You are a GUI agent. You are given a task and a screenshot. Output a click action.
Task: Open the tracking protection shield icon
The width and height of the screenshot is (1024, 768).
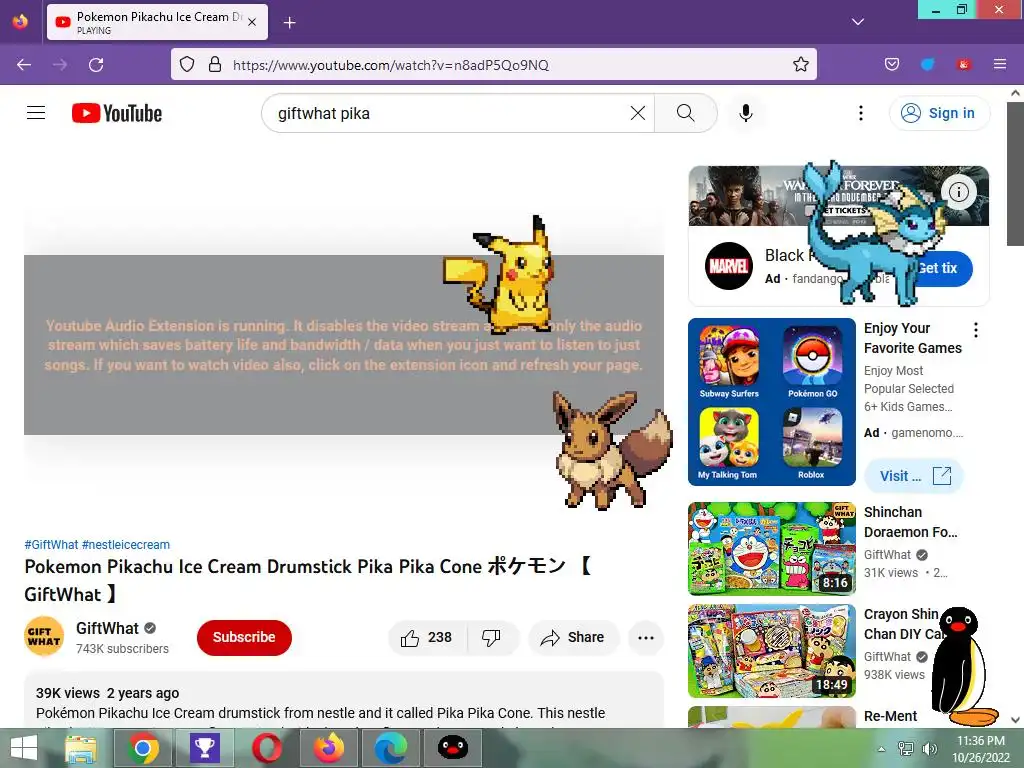tap(187, 64)
